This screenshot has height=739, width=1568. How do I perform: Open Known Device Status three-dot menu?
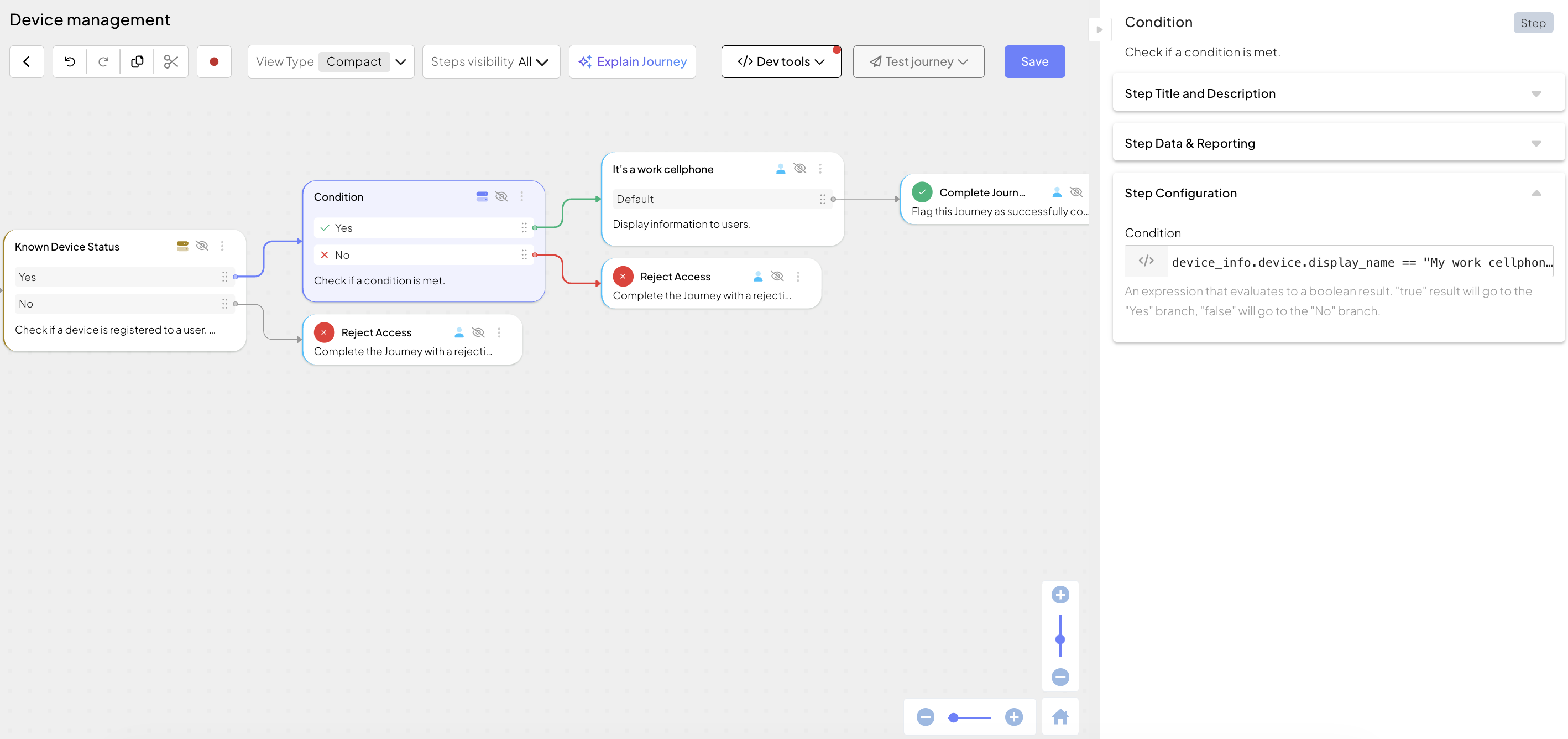[x=222, y=246]
